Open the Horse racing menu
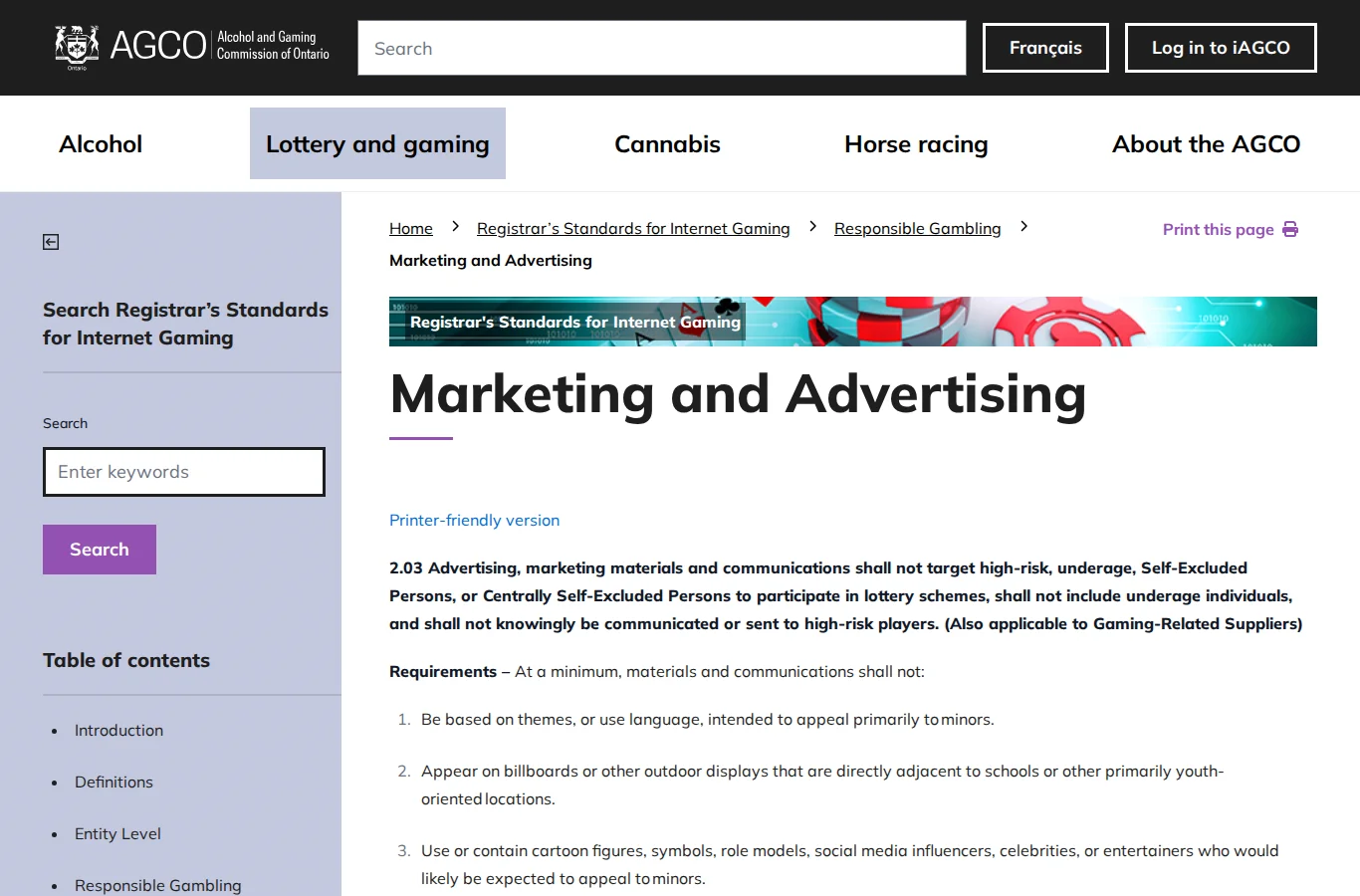This screenshot has height=896, width=1360. (916, 144)
